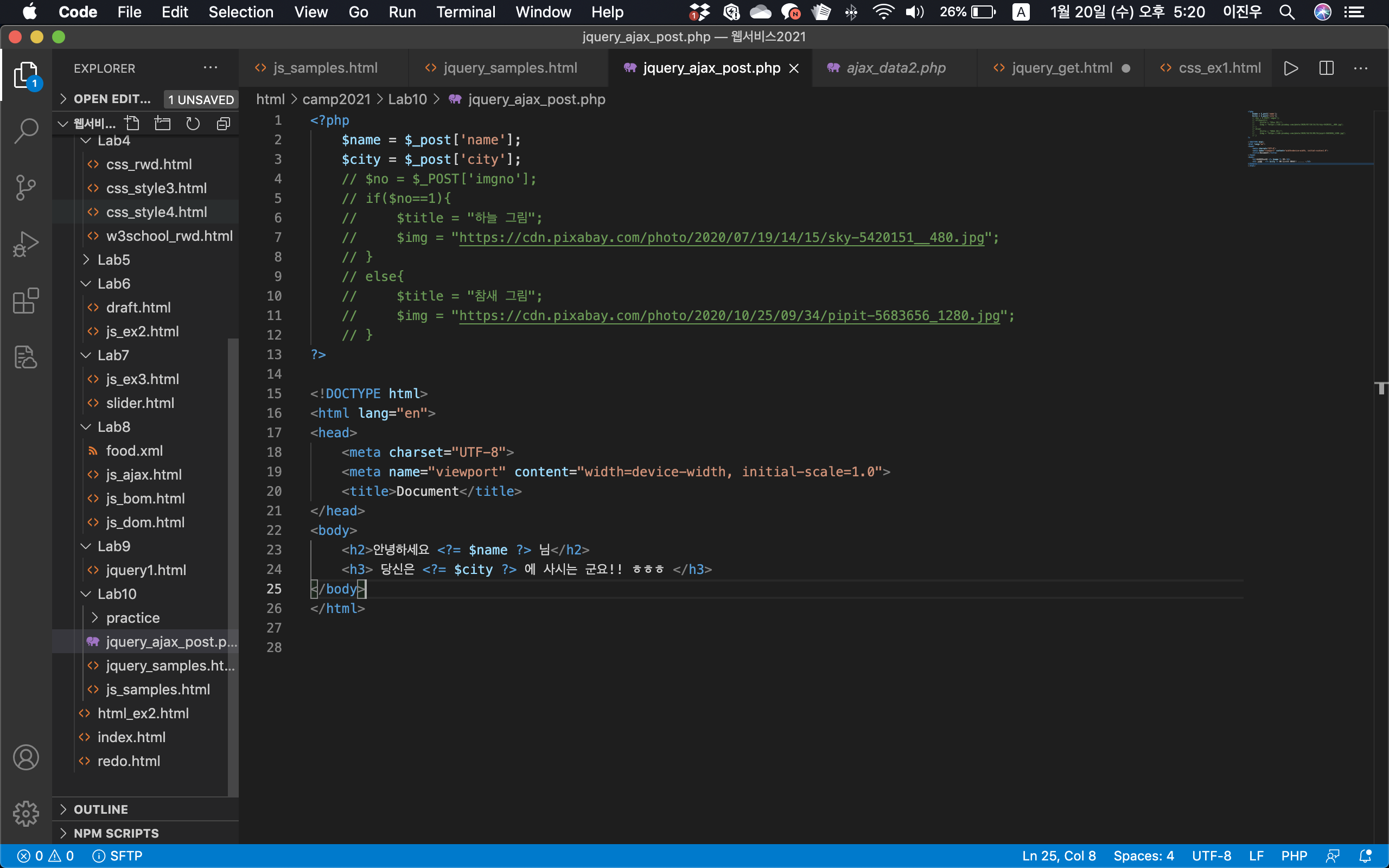
Task: Open Source Control view
Action: 26,188
